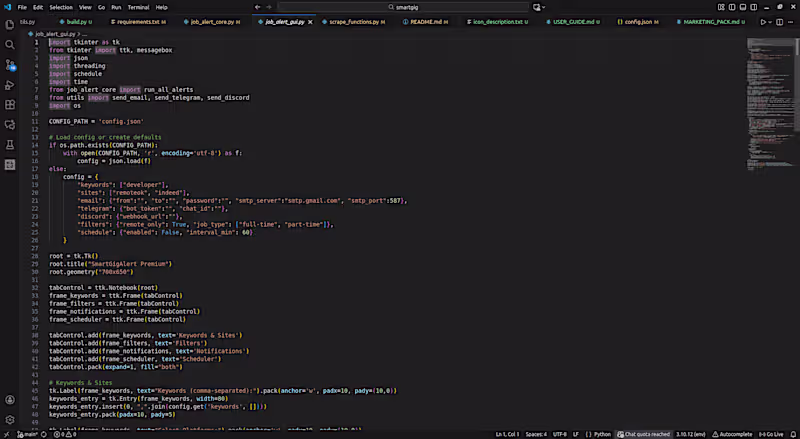Split the editor to the right
The height and width of the screenshot is (439, 800).
[x=780, y=22]
